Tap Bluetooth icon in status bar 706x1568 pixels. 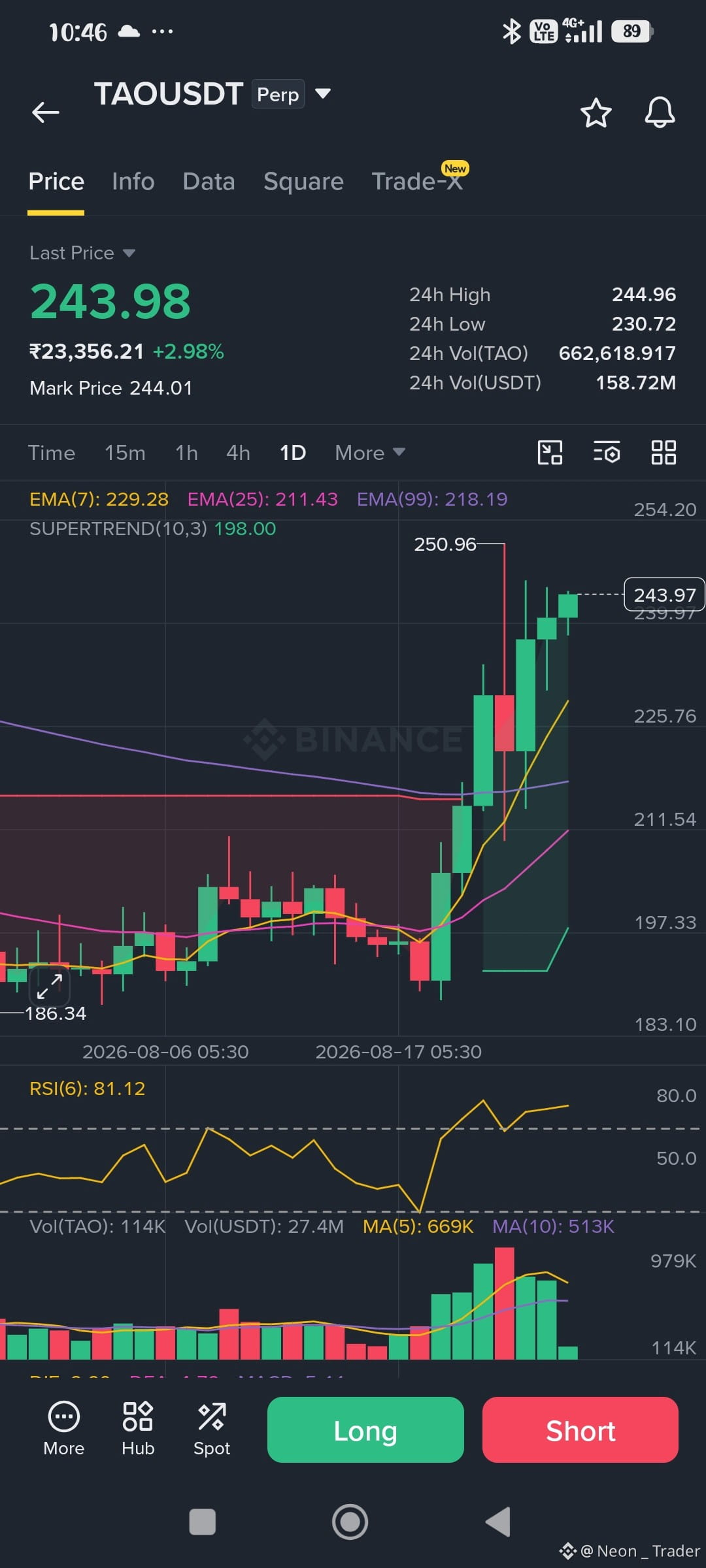pyautogui.click(x=511, y=31)
